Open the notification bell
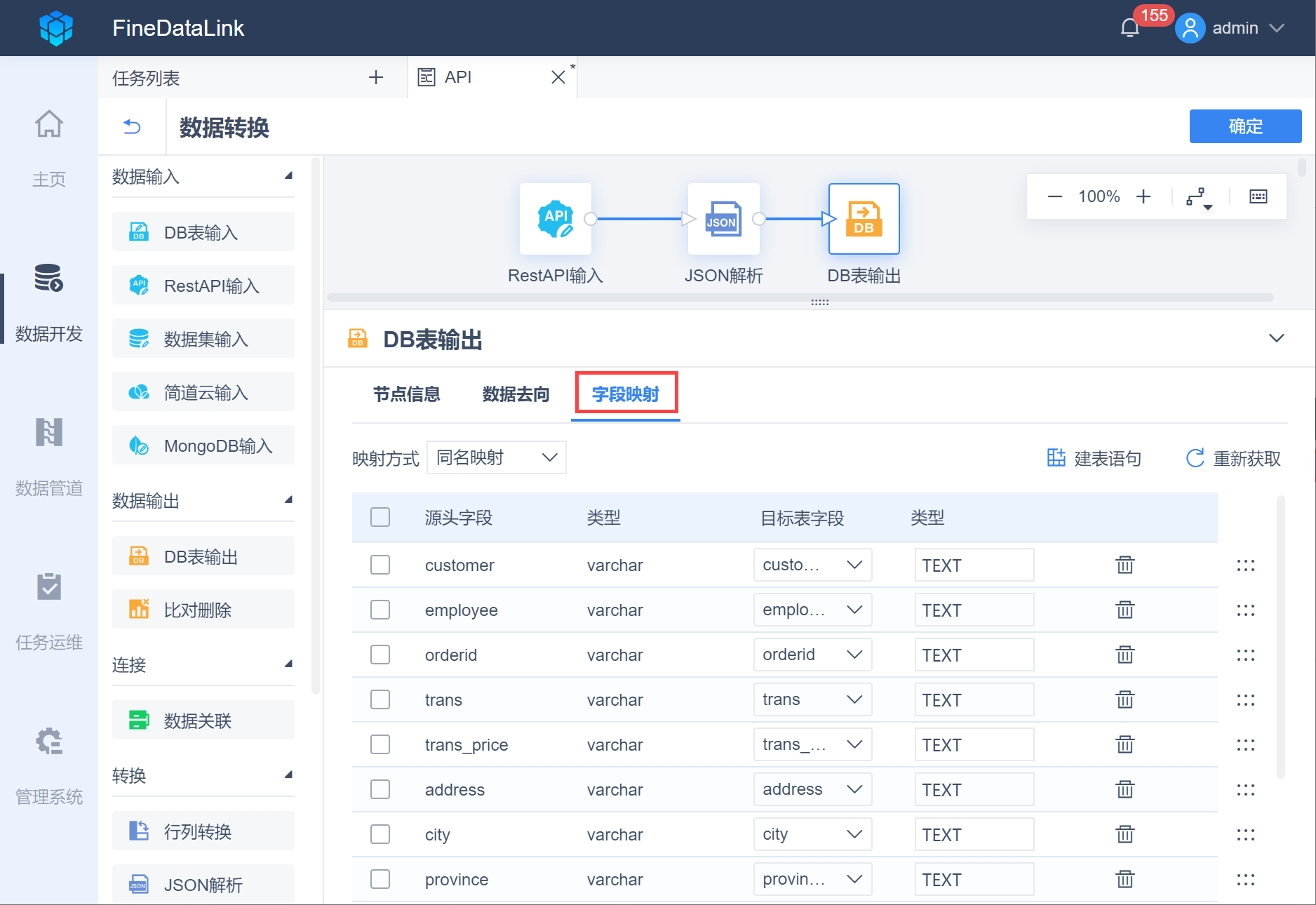Screen dimensions: 1316x905 click(x=1129, y=28)
